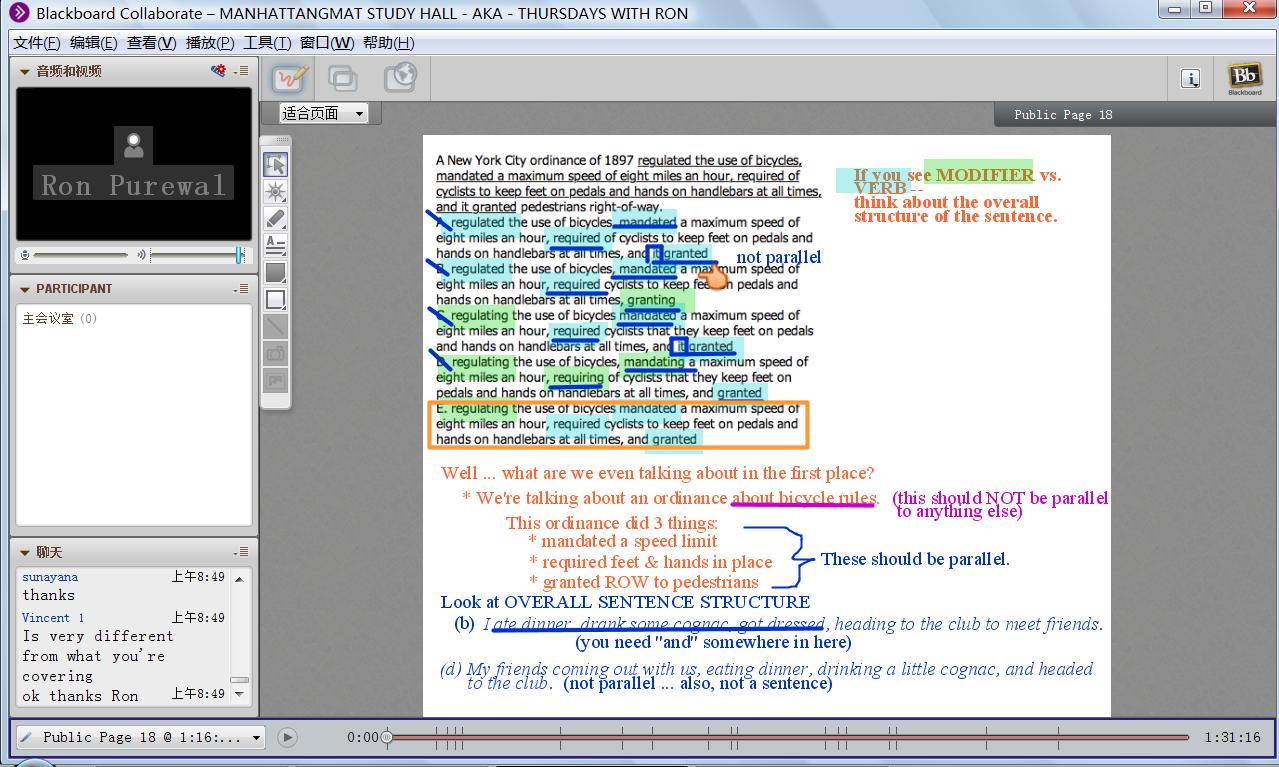Screen dimensions: 1279x767
Task: Adjust the speaker volume slider handle
Action: 240,255
